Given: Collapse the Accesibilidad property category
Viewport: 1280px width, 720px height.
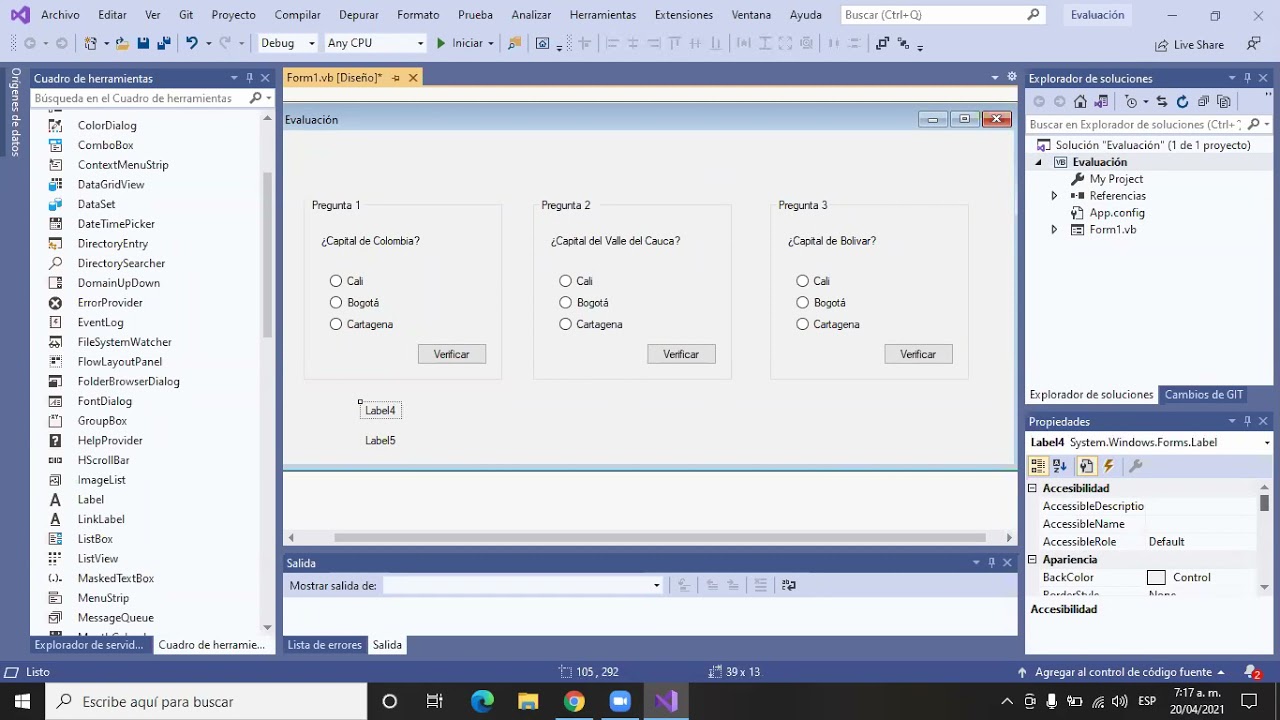Looking at the screenshot, I should (x=1033, y=488).
